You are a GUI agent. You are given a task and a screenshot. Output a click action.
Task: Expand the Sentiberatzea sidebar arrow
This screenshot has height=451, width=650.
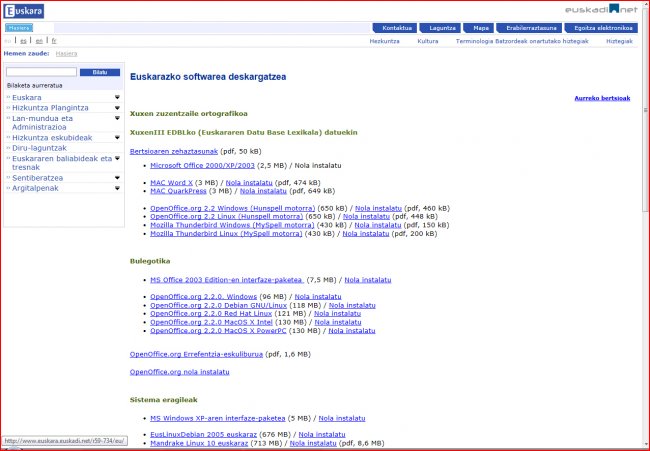tap(117, 177)
